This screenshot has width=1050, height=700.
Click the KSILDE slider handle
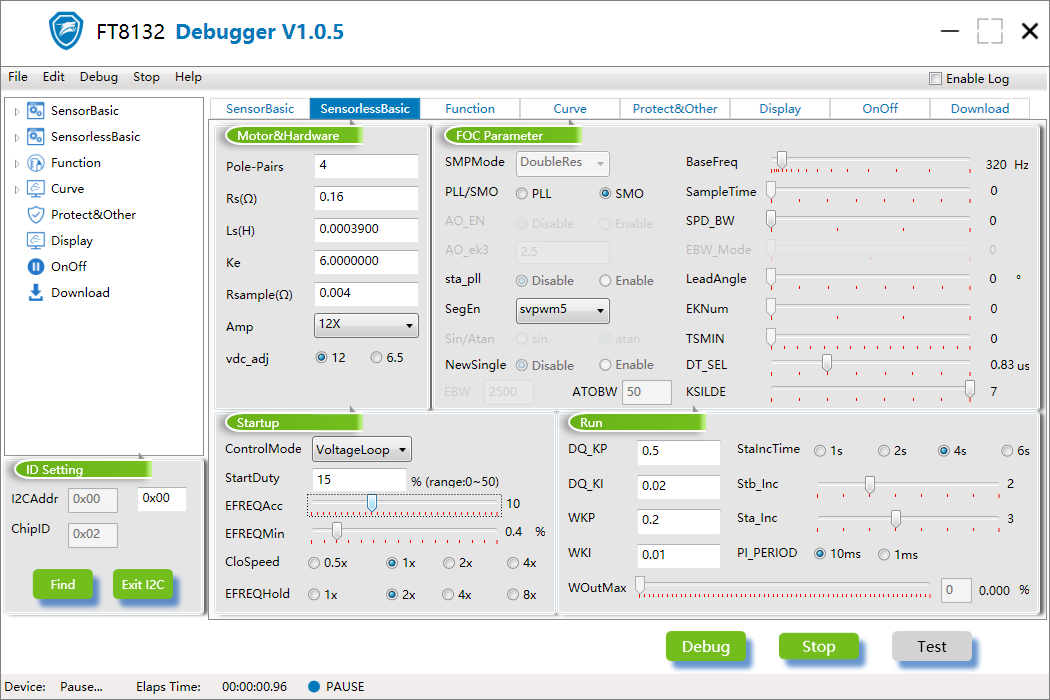coord(970,389)
